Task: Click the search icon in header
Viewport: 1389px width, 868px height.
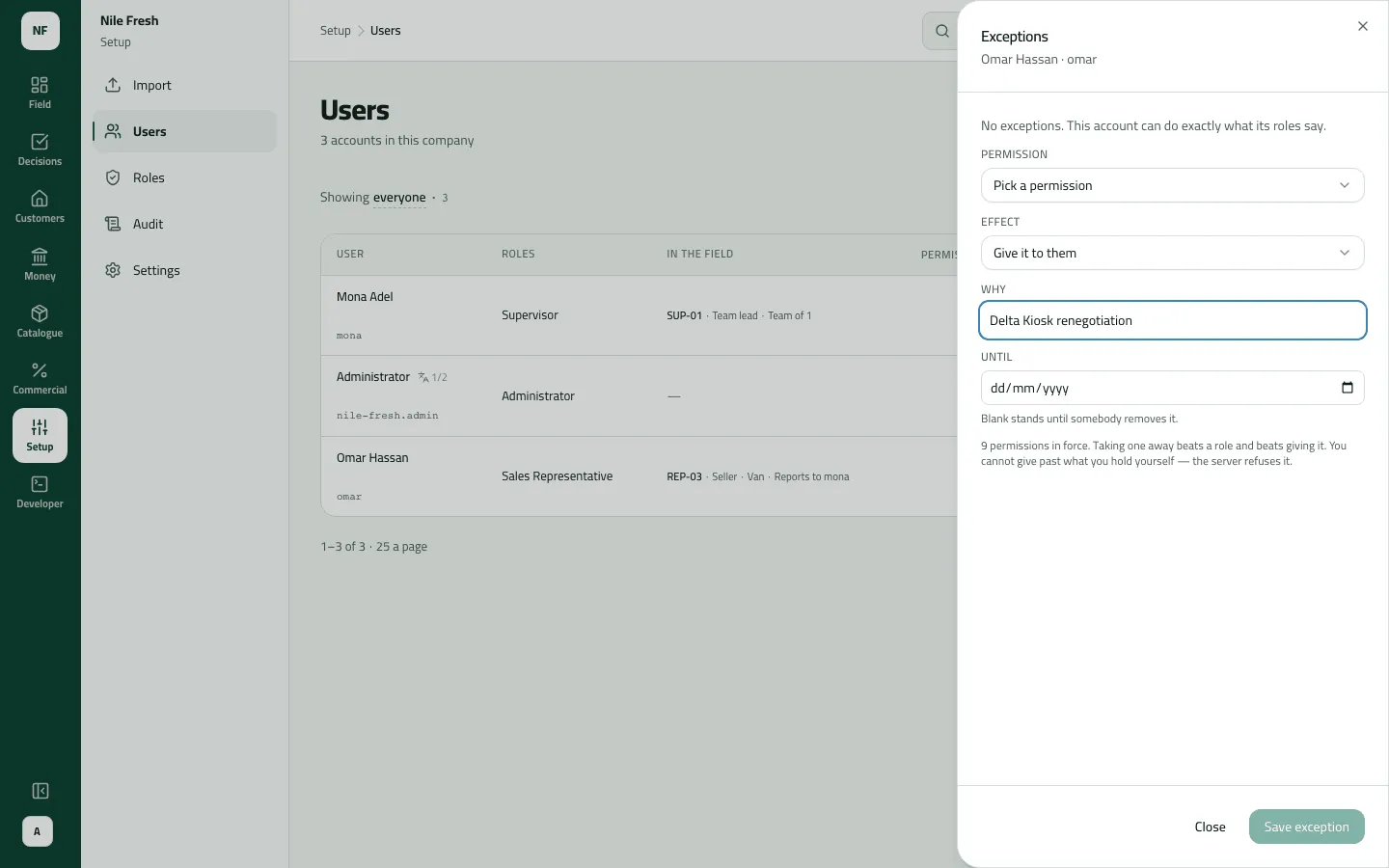Action: 941,31
